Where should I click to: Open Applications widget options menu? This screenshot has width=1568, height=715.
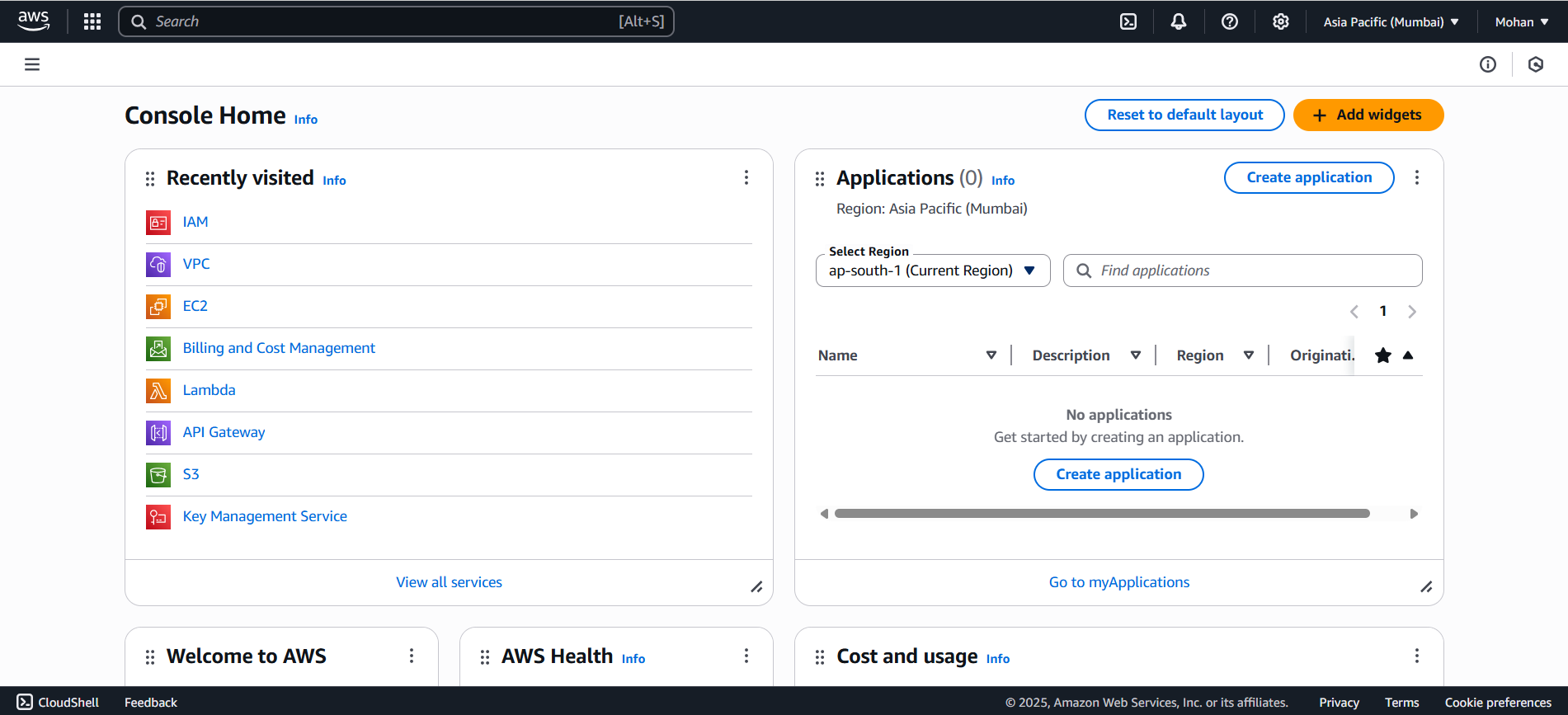(1417, 177)
